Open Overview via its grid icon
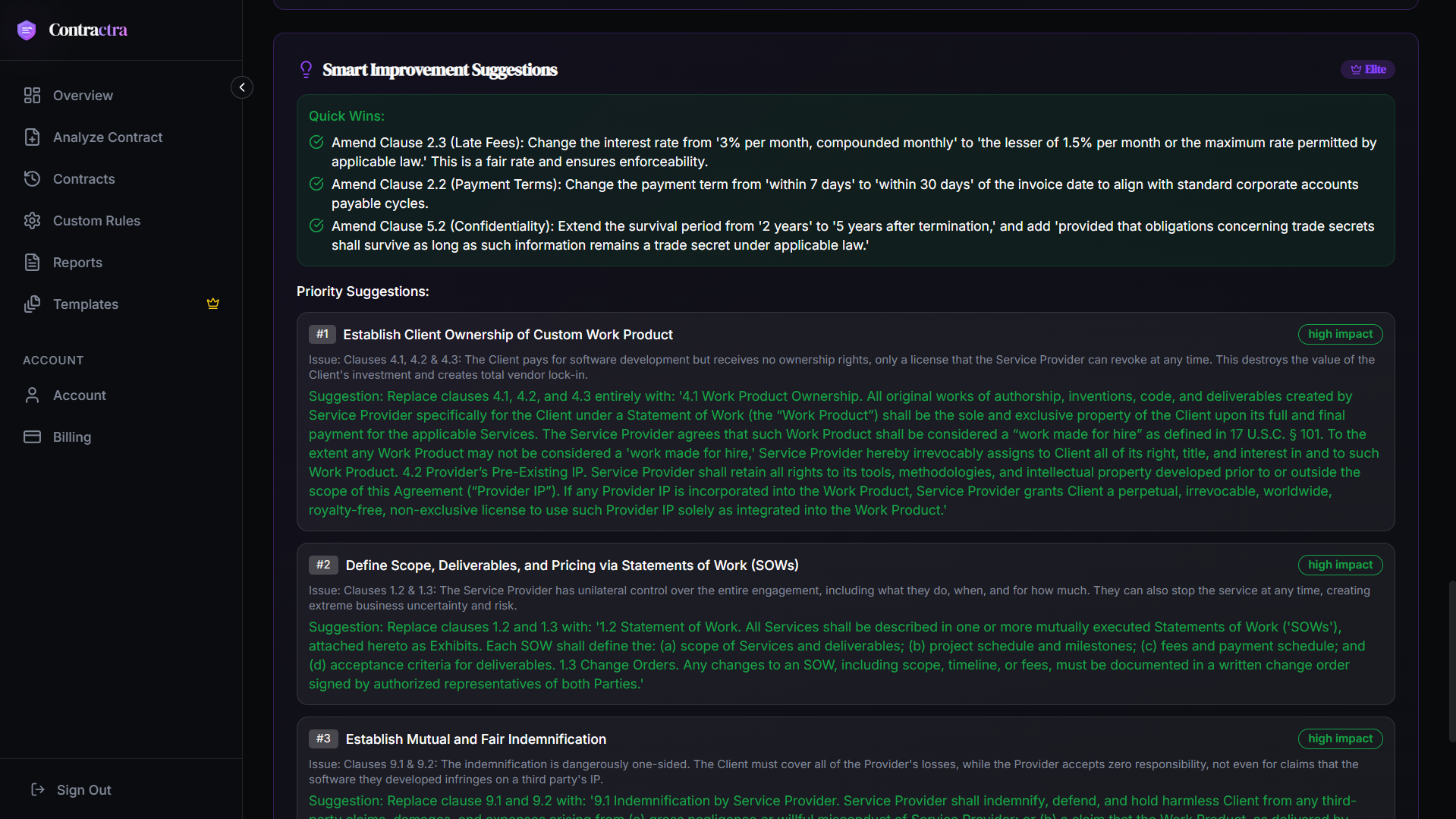 pyautogui.click(x=32, y=95)
